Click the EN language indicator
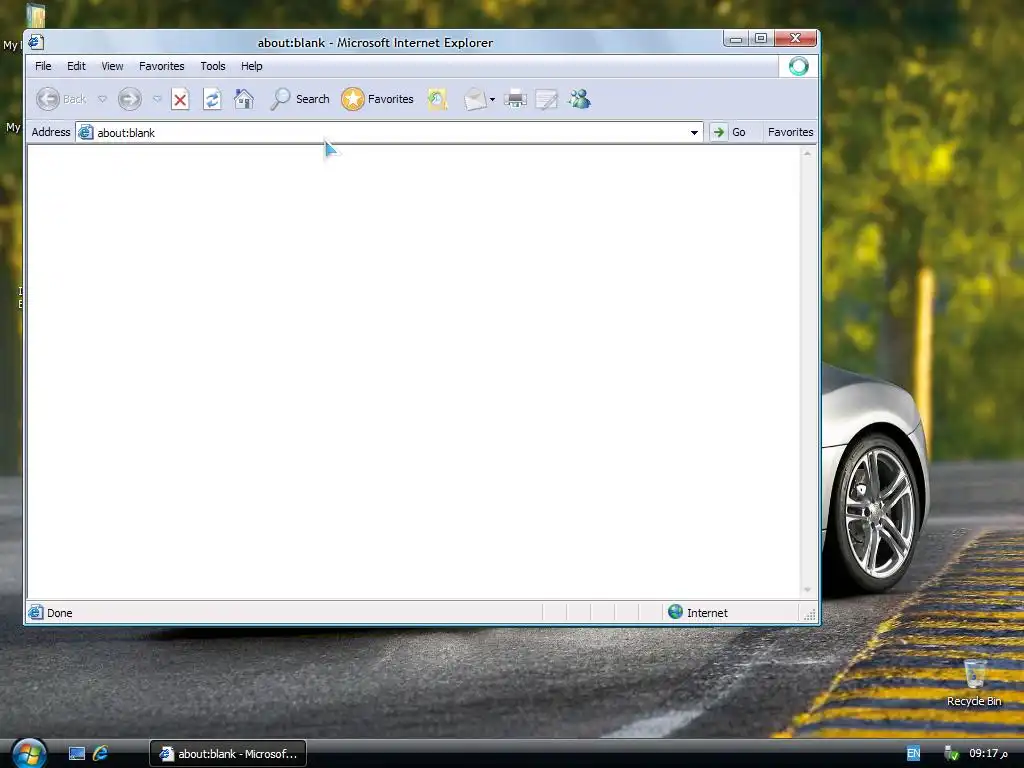The width and height of the screenshot is (1024, 768). pos(913,754)
